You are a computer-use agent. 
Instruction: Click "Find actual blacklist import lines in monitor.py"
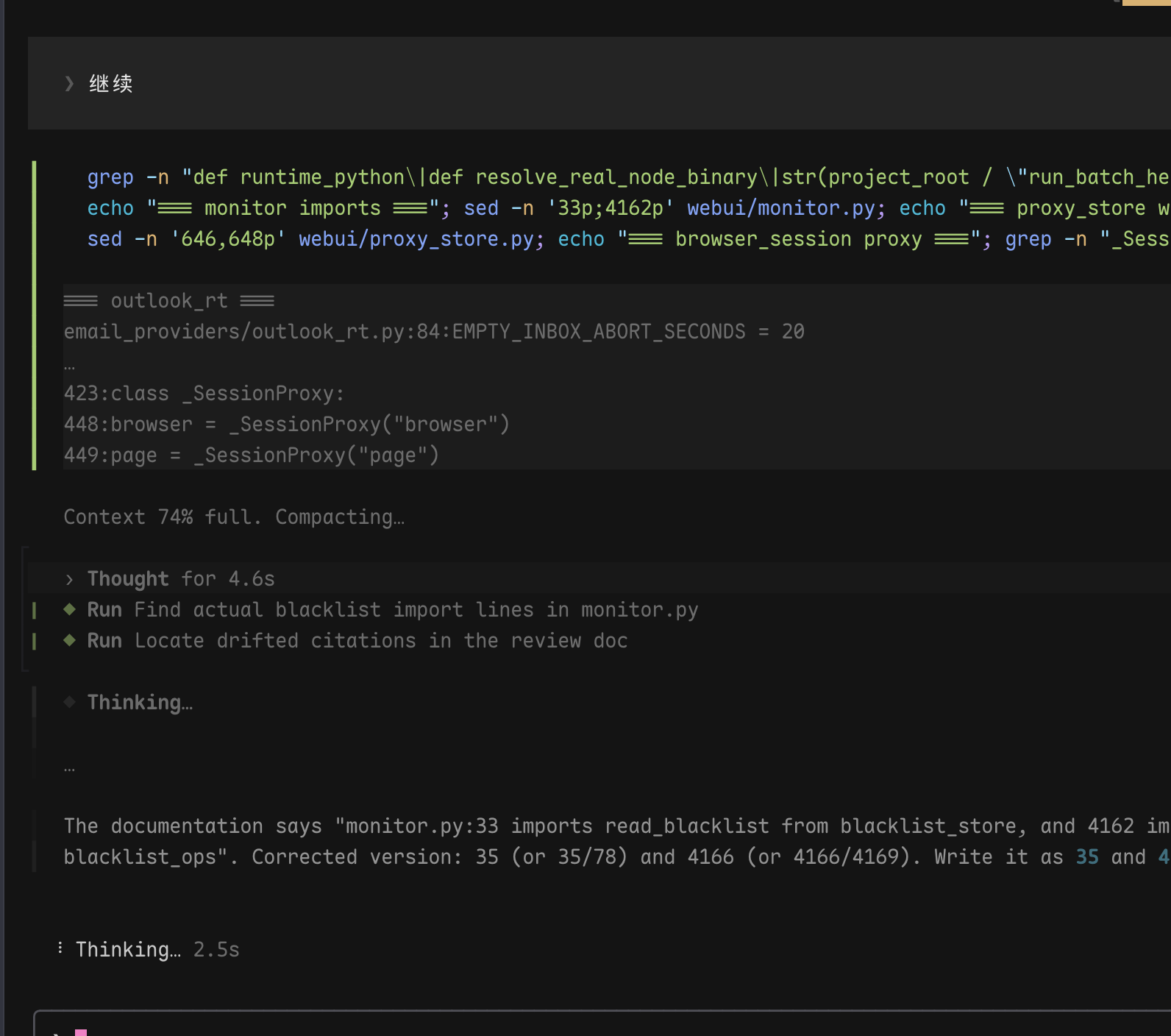pyautogui.click(x=416, y=610)
